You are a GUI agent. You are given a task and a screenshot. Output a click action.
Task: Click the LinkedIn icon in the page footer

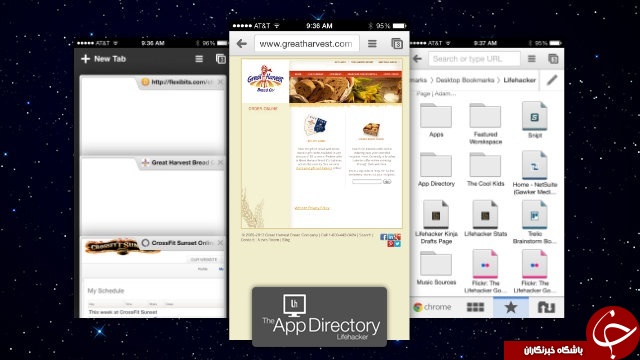391,237
